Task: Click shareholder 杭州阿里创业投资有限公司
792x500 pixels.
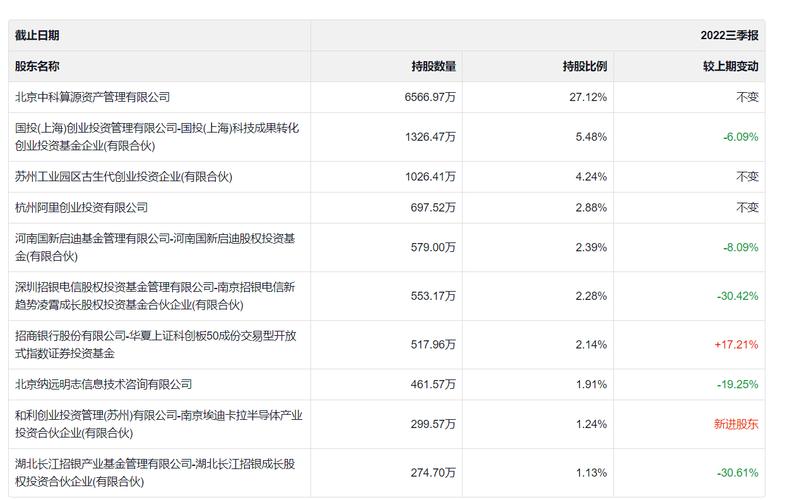Action: point(81,208)
